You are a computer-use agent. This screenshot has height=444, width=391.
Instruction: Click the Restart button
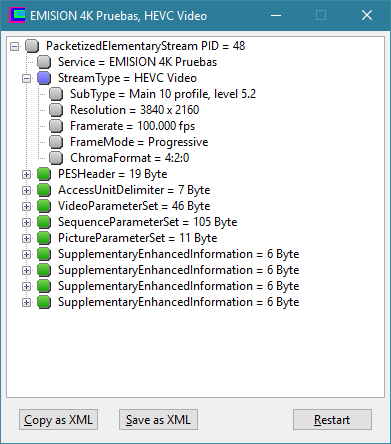[x=332, y=420]
